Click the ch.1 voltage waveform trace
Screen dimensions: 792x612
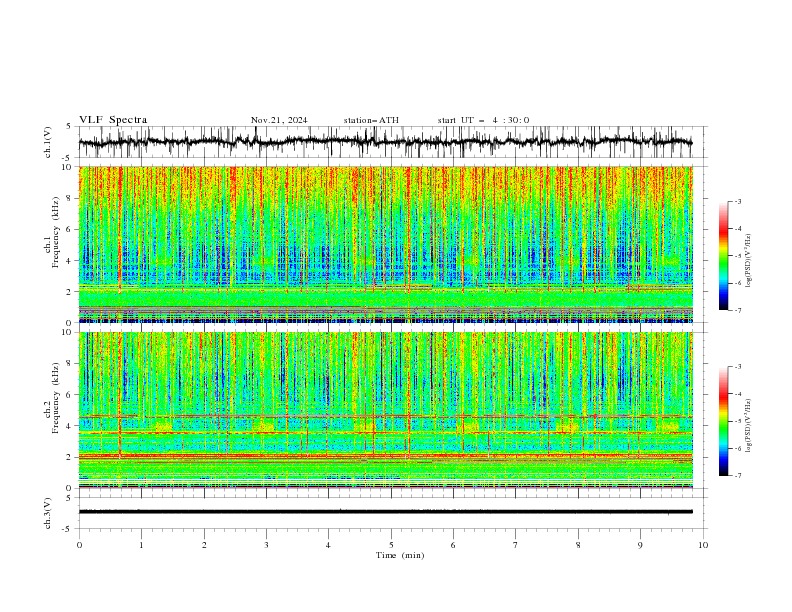[x=385, y=142]
